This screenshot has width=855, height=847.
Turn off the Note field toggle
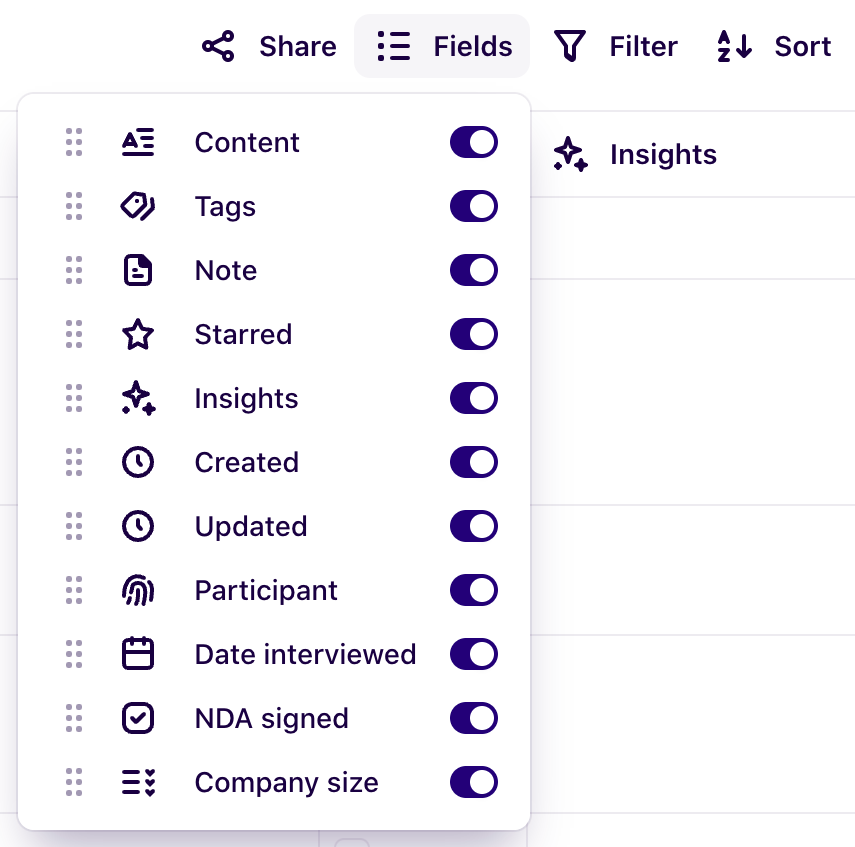(x=474, y=270)
